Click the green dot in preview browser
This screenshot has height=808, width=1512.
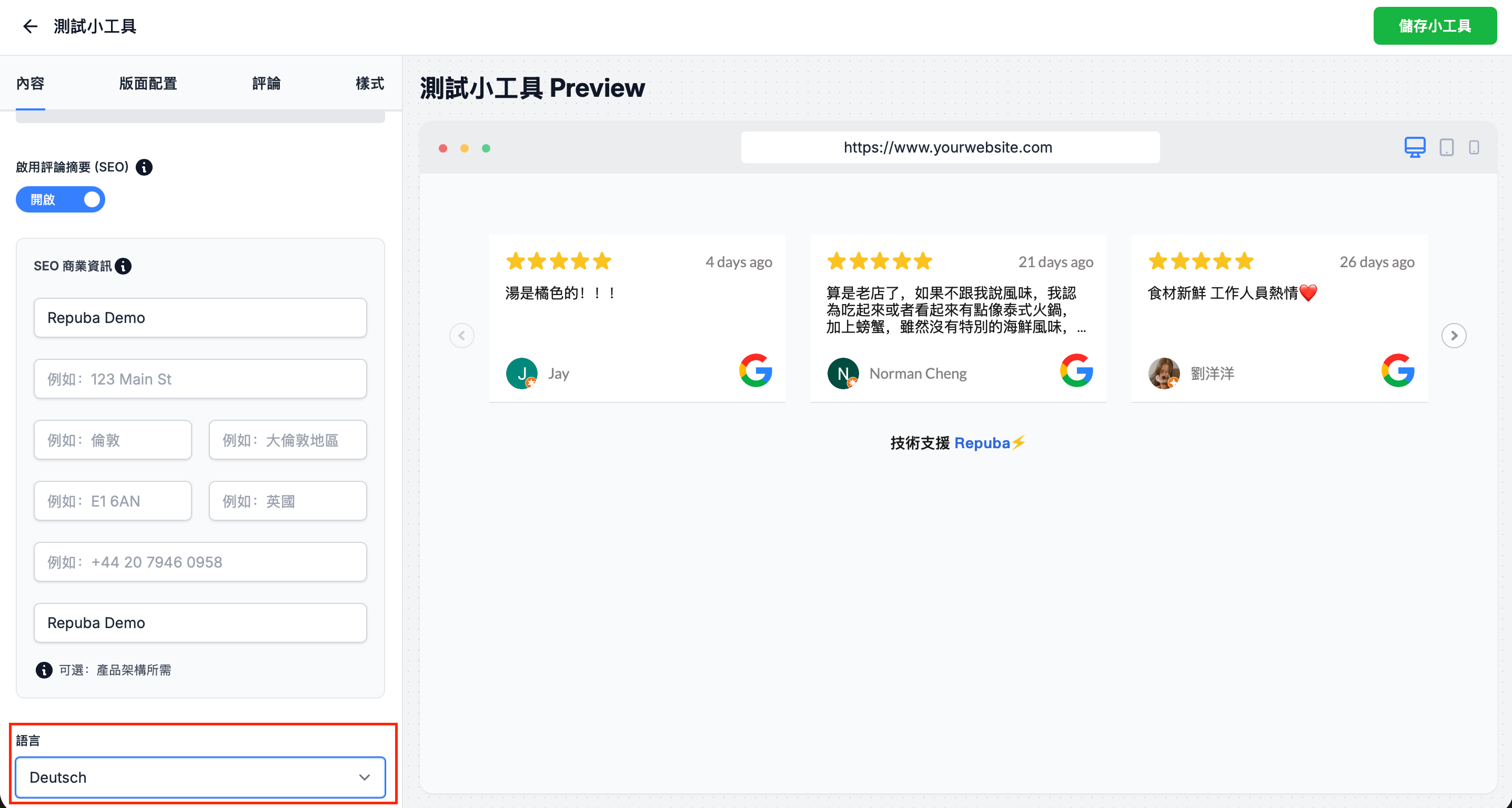point(486,148)
